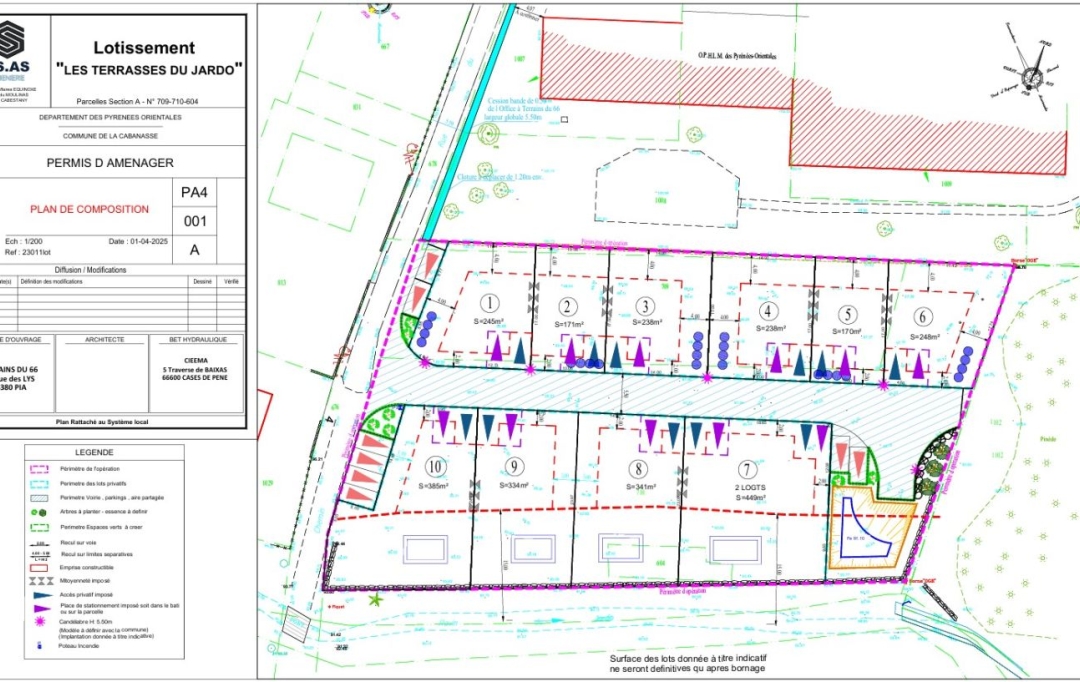1080x682 pixels.
Task: Click the '2 LOGTS' label in lot 7
Action: [x=750, y=487]
